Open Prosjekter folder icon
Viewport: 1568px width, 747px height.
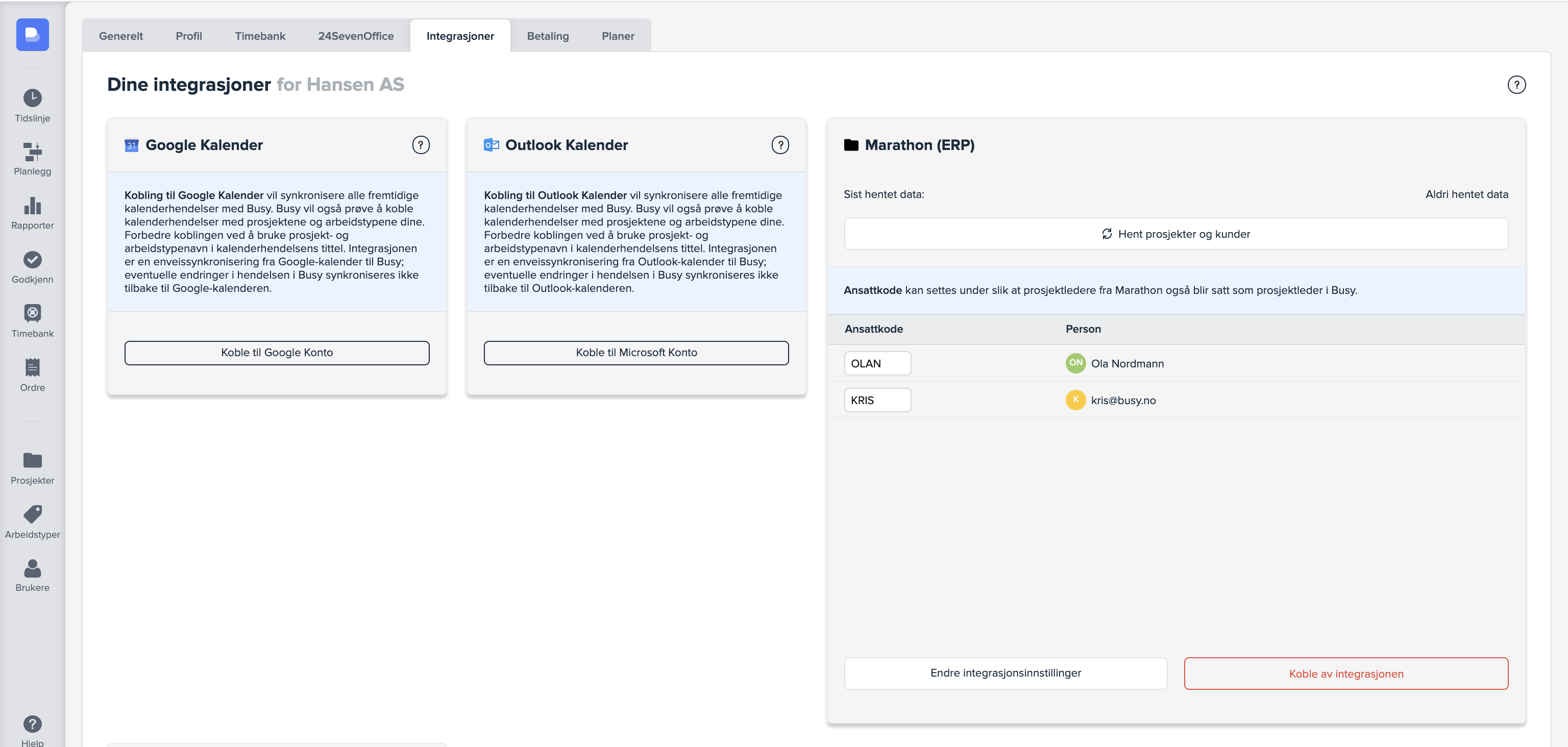[x=32, y=460]
